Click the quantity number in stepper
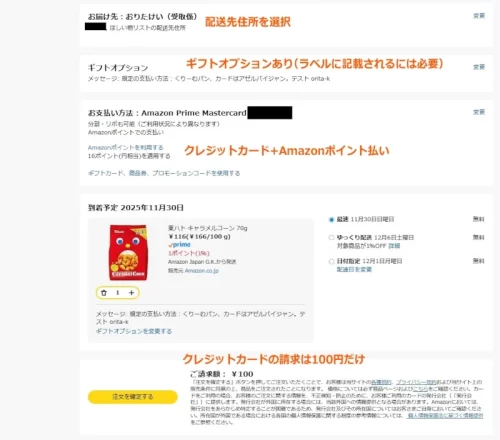The image size is (500, 440). [x=117, y=293]
